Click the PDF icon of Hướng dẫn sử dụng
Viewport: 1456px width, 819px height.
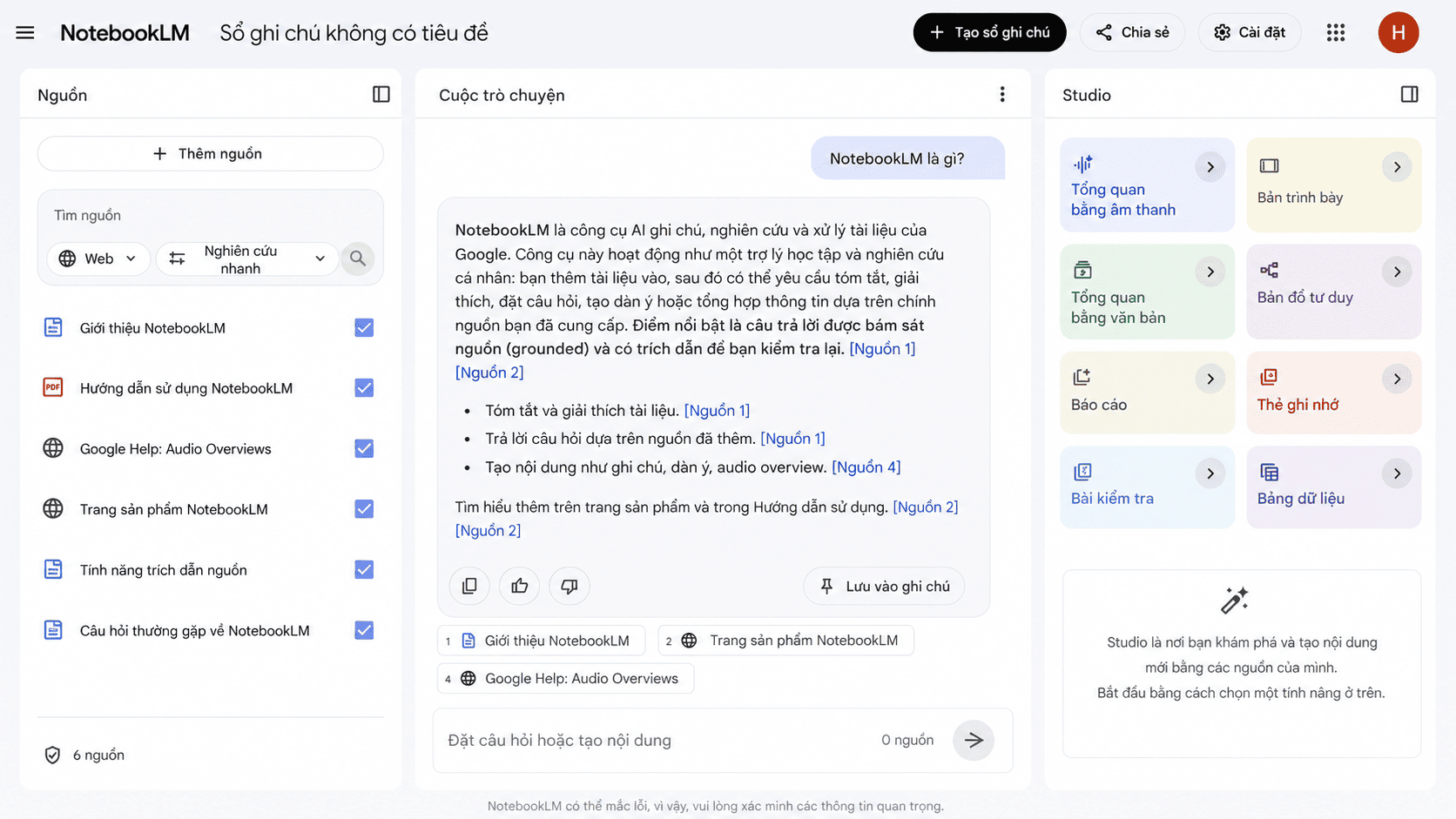[53, 387]
